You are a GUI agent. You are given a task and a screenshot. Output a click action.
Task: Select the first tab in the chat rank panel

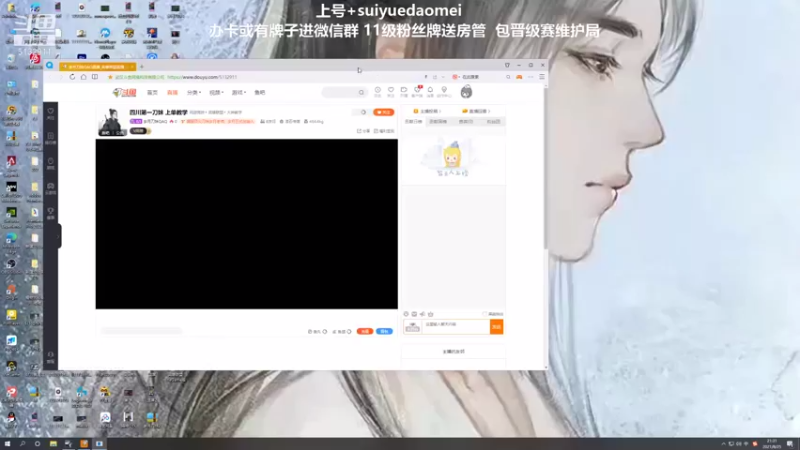413,122
